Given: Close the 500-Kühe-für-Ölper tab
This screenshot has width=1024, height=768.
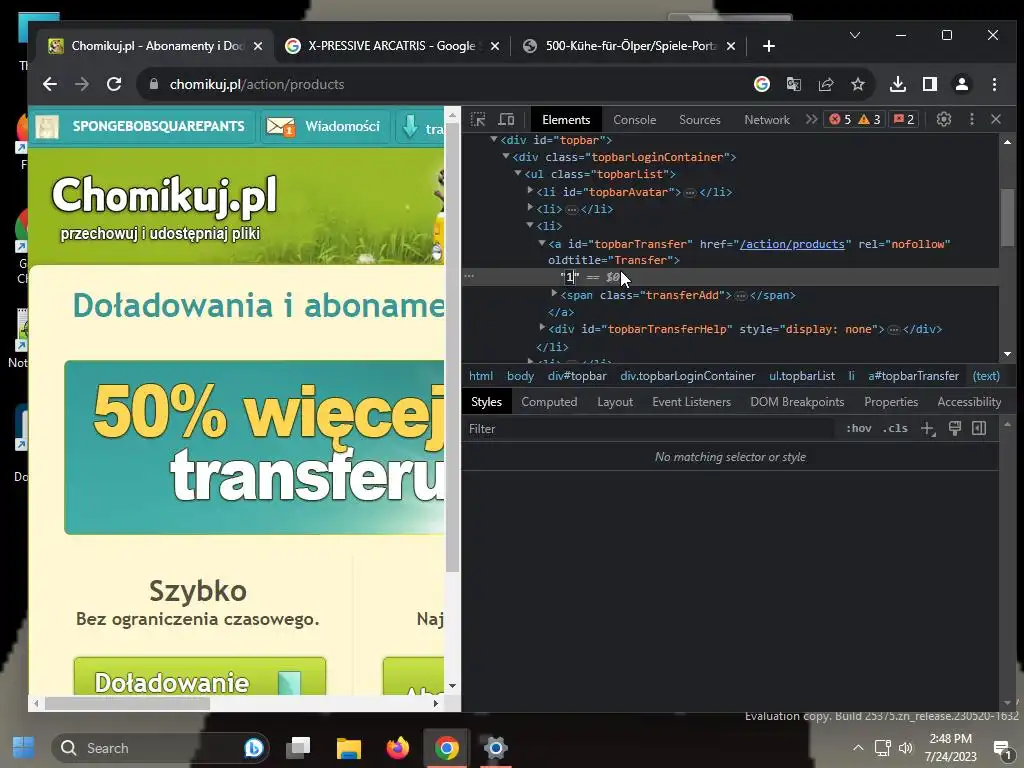Looking at the screenshot, I should pos(731,46).
